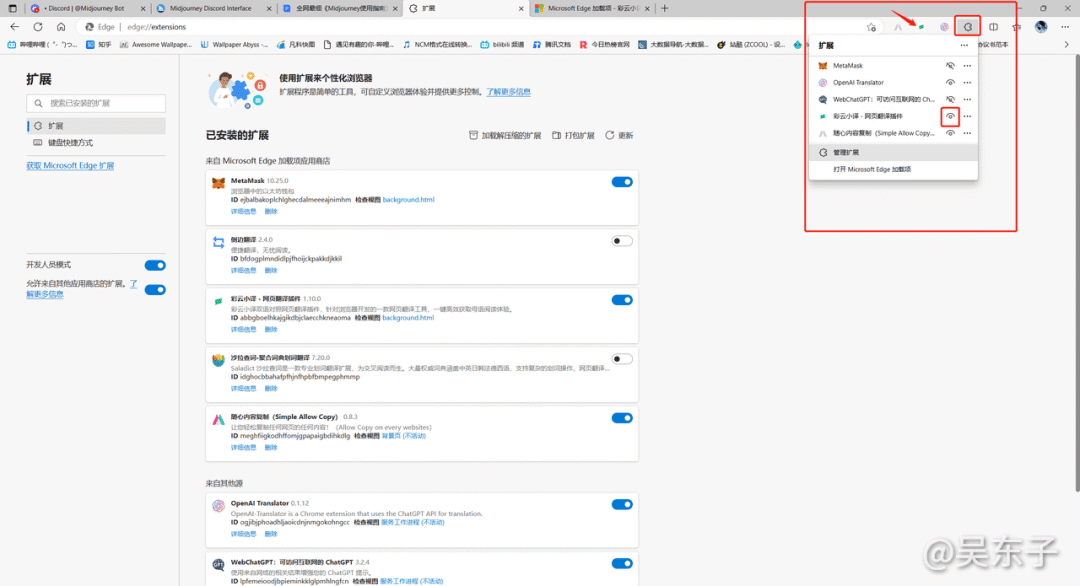The image size is (1080, 586).
Task: Disable the OpenAI Translator extension switch
Action: click(x=622, y=504)
